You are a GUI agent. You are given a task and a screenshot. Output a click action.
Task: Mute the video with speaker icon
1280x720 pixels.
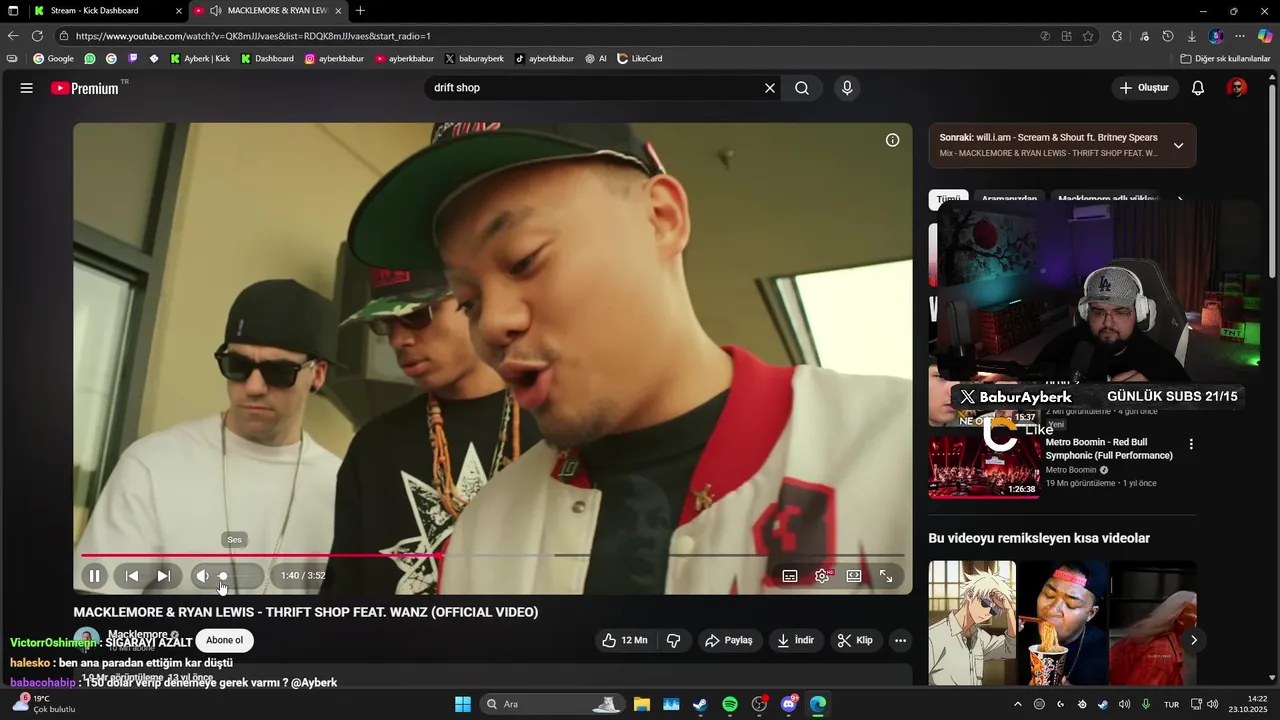pyautogui.click(x=203, y=576)
